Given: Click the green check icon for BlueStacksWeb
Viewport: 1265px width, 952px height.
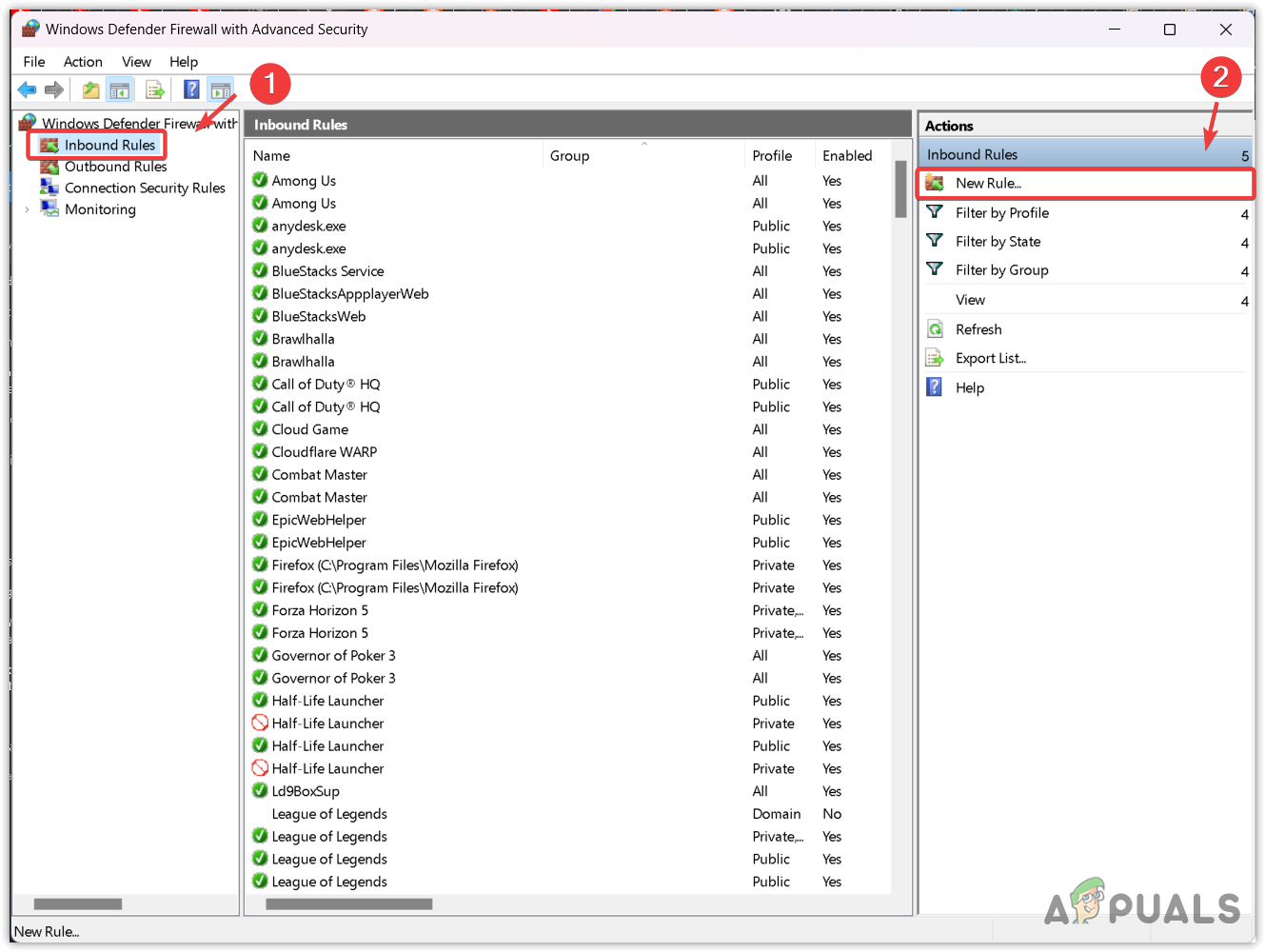Looking at the screenshot, I should (260, 315).
